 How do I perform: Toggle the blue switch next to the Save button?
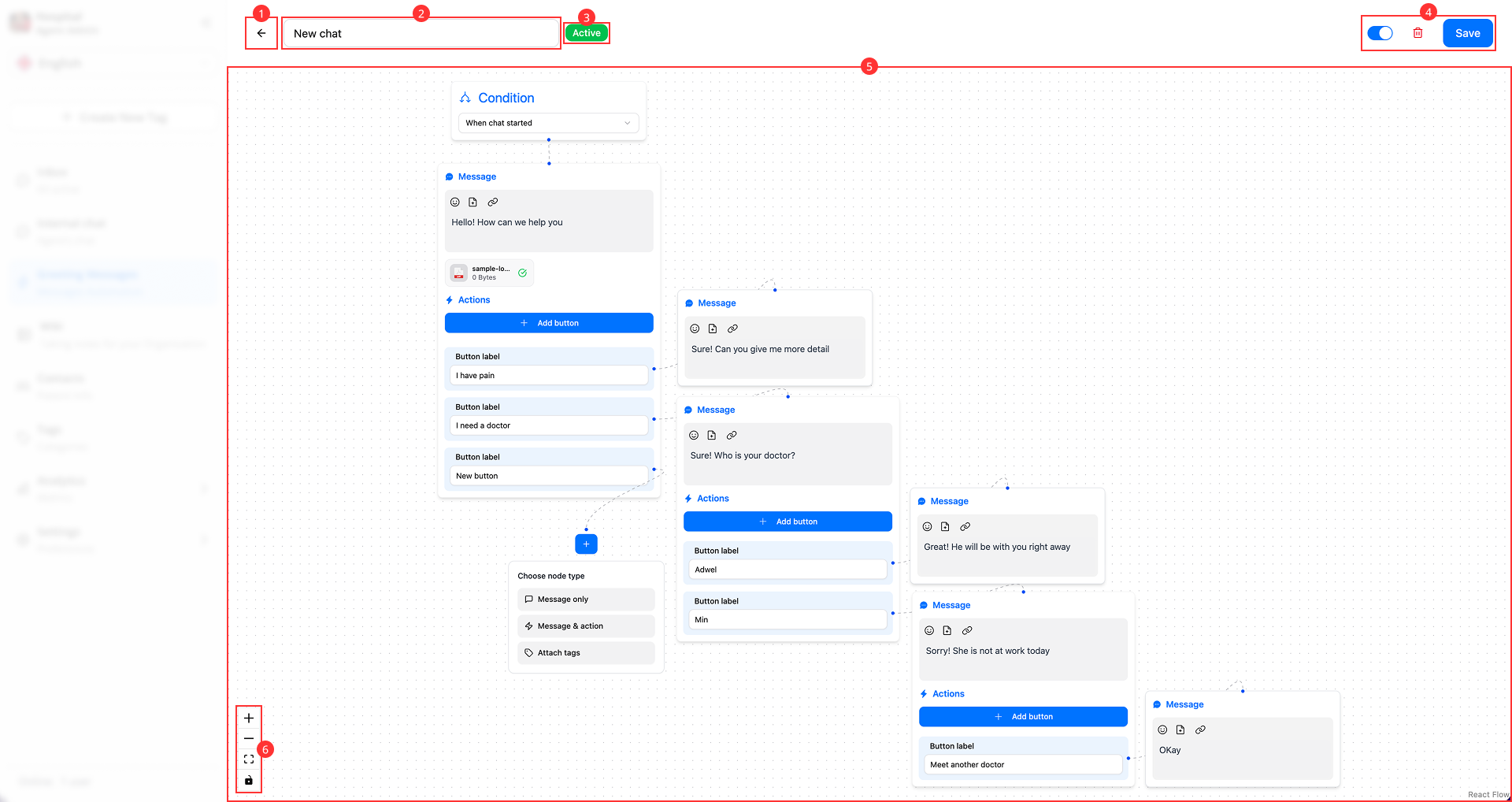pyautogui.click(x=1380, y=33)
